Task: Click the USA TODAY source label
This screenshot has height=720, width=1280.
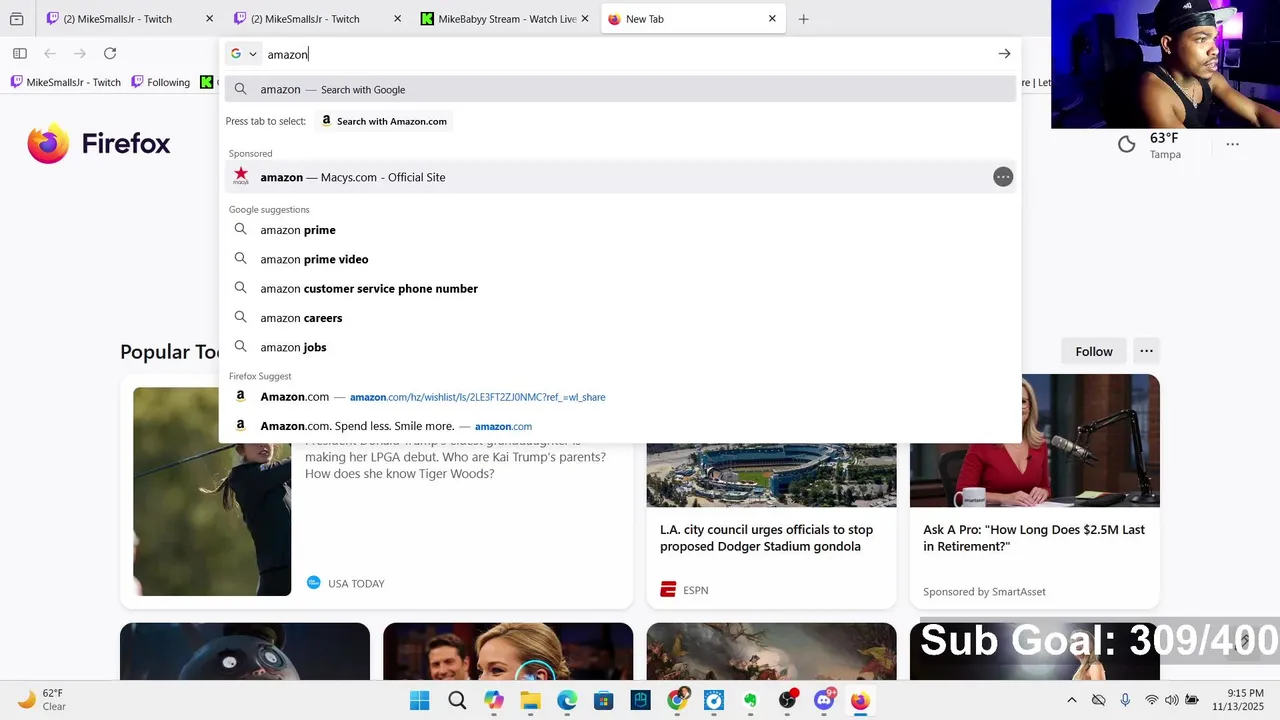Action: point(345,583)
